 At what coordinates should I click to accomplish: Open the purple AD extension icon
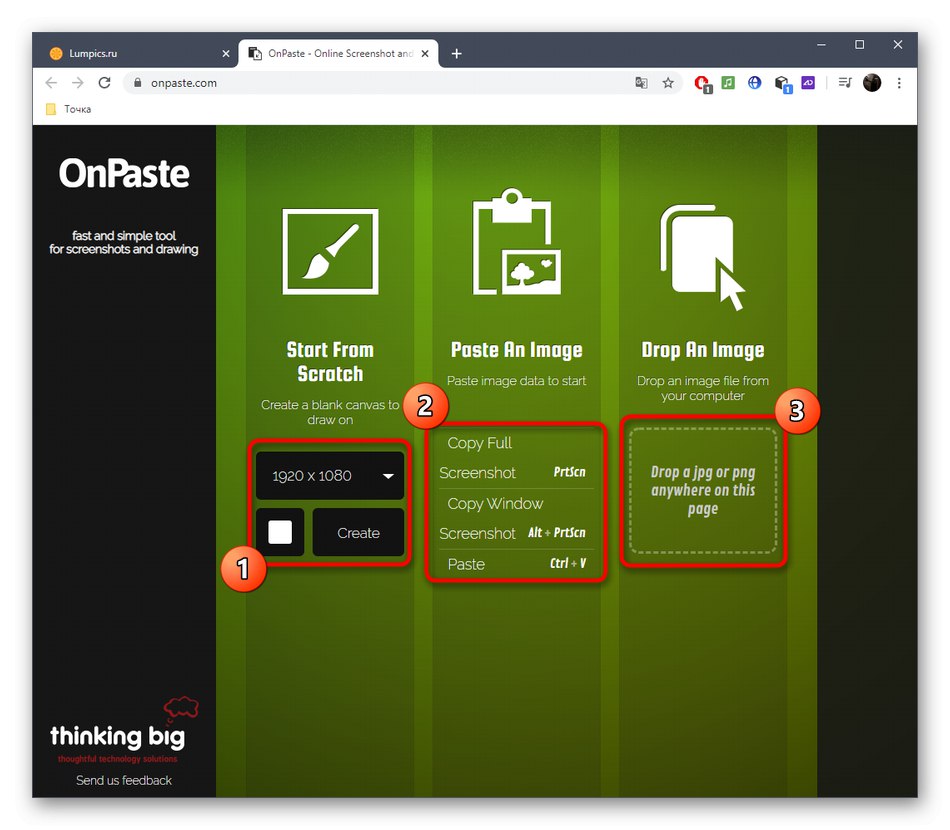(808, 83)
